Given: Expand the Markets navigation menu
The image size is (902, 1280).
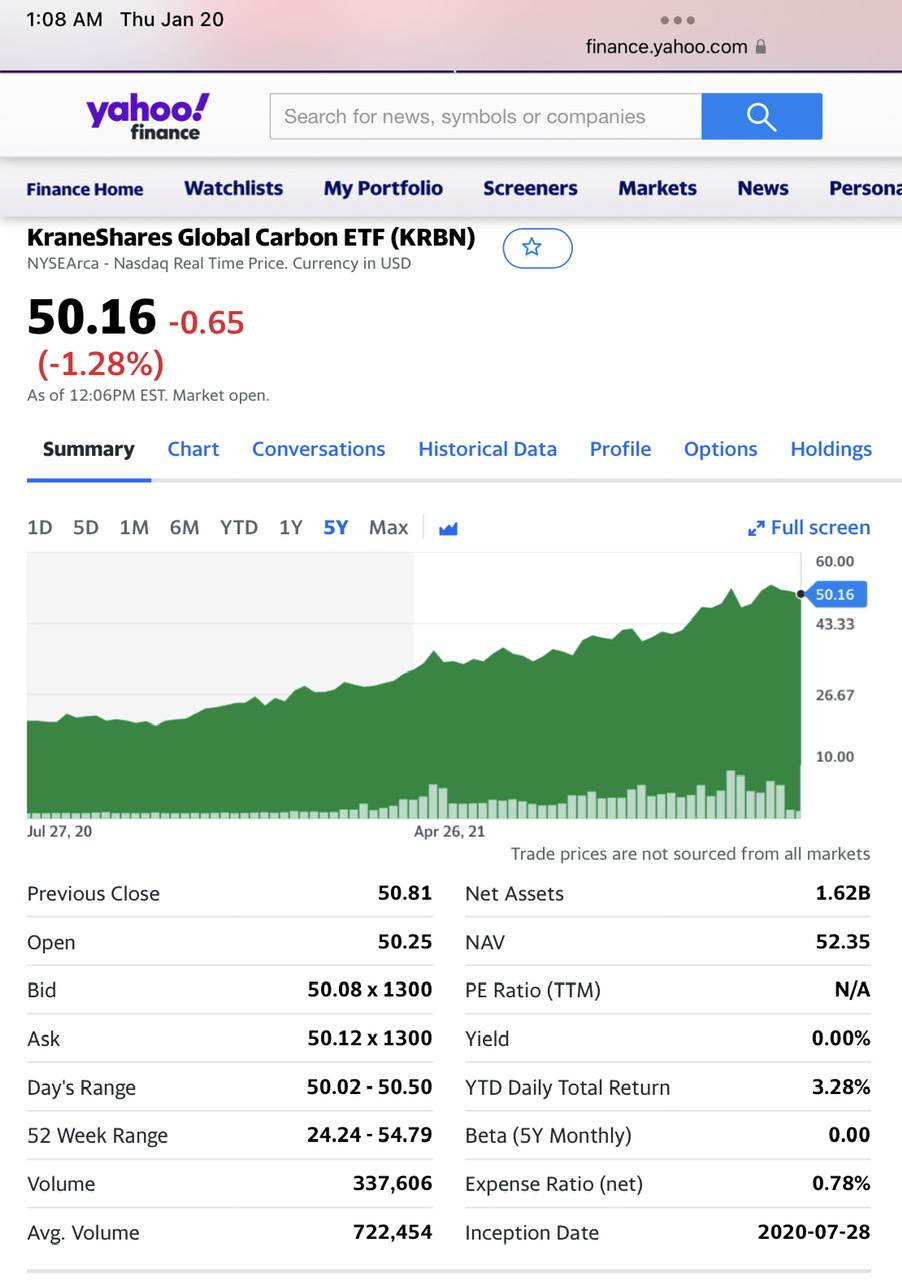Looking at the screenshot, I should 657,189.
